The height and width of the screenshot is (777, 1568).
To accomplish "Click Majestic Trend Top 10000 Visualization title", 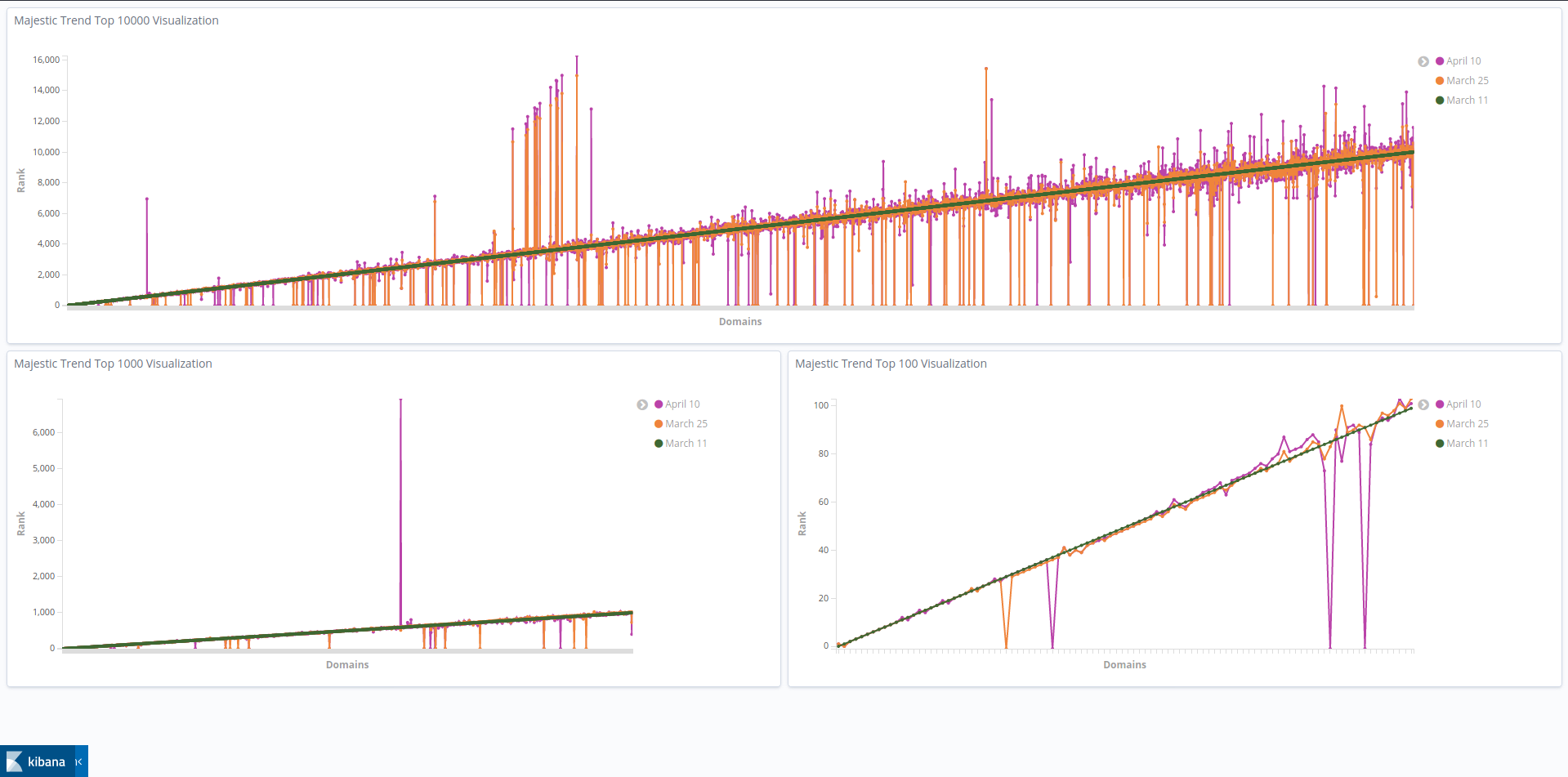I will click(x=116, y=20).
